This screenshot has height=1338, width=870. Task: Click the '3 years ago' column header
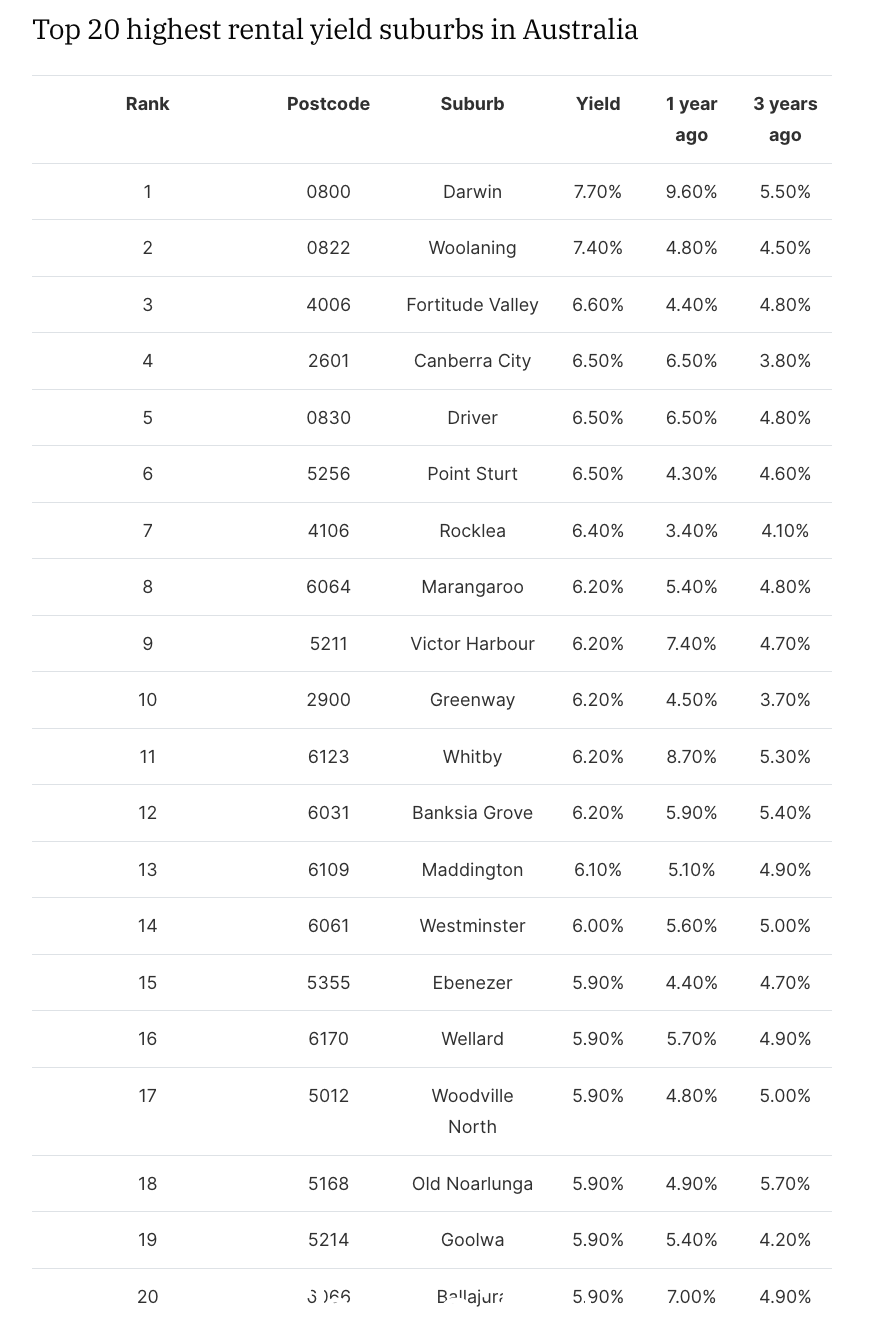click(785, 119)
